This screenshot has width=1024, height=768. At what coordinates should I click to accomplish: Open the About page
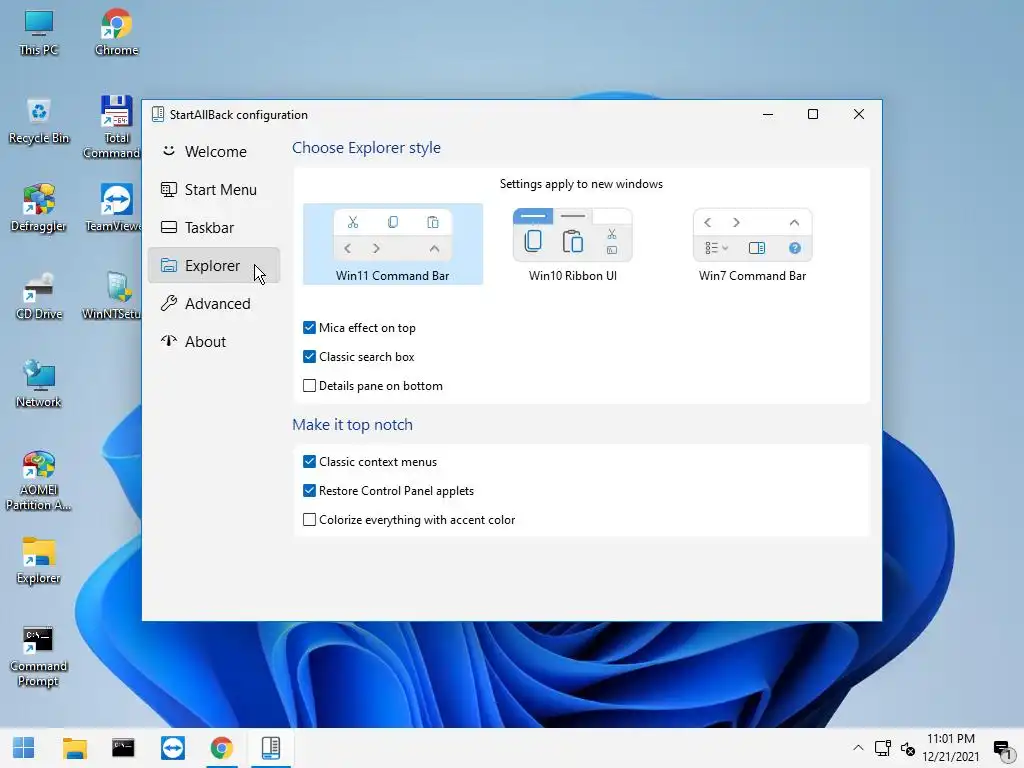tap(214, 342)
